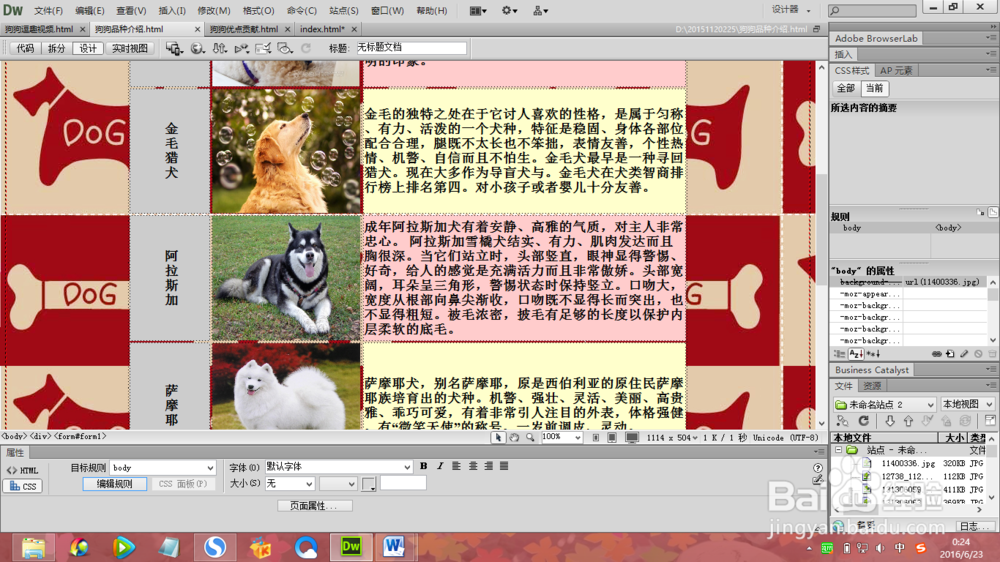Open the zoom level 100% dropdown
Image resolution: width=1000 pixels, height=562 pixels.
(x=562, y=438)
